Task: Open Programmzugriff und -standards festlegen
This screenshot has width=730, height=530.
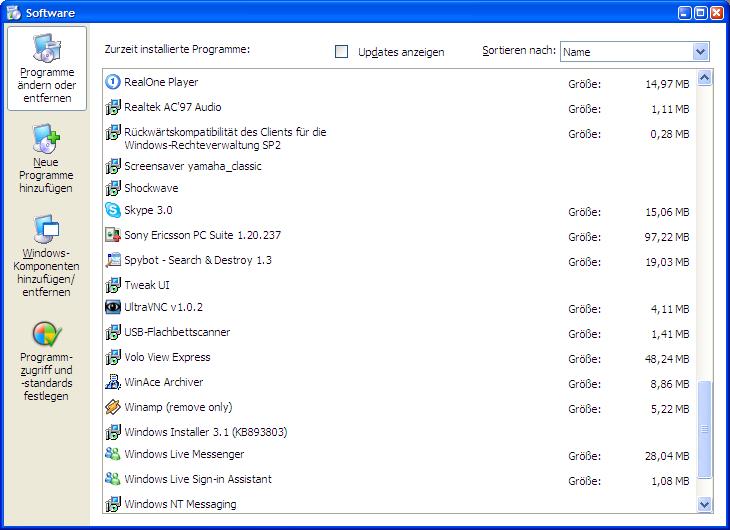Action: 46,361
